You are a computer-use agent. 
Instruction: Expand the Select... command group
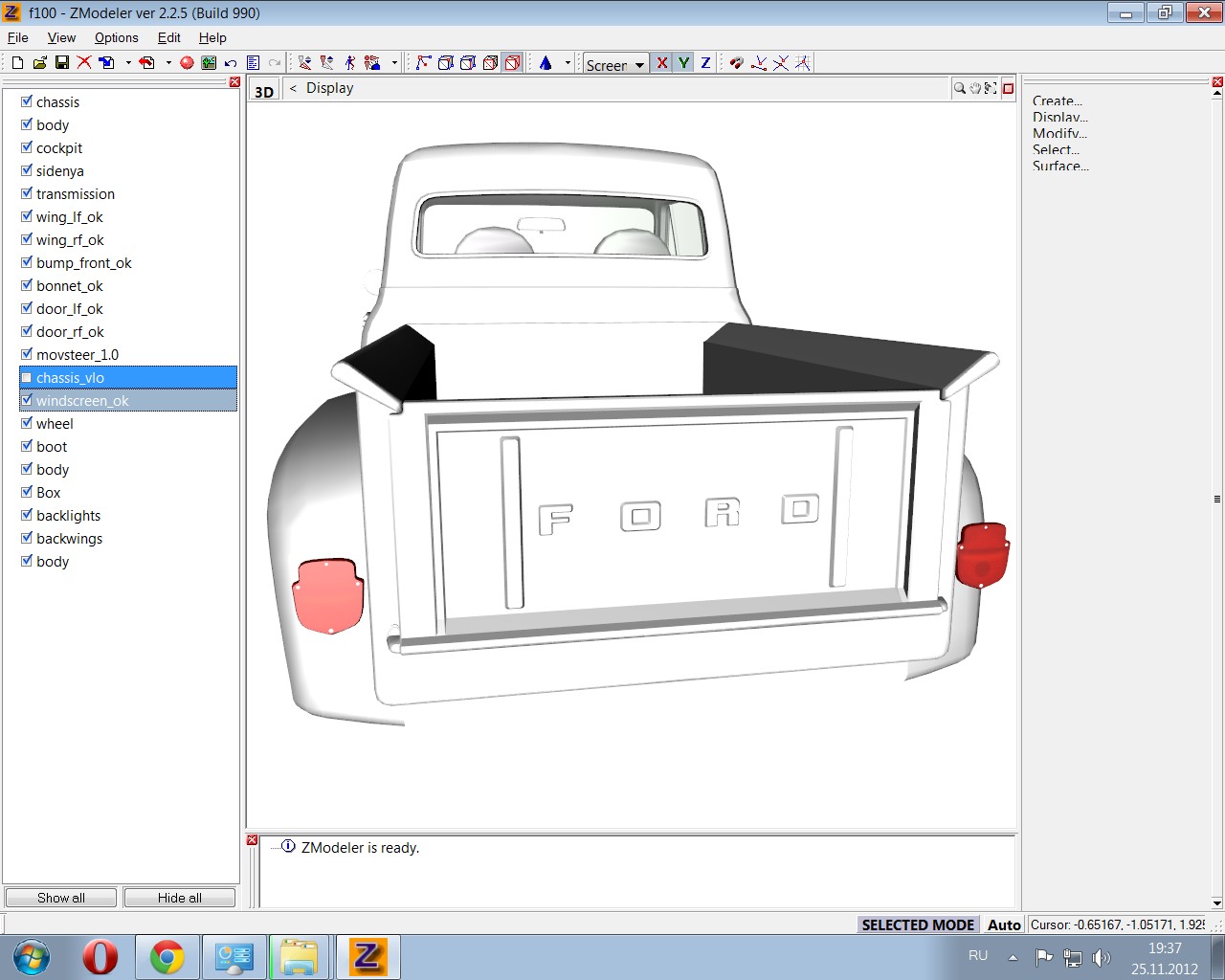point(1056,149)
